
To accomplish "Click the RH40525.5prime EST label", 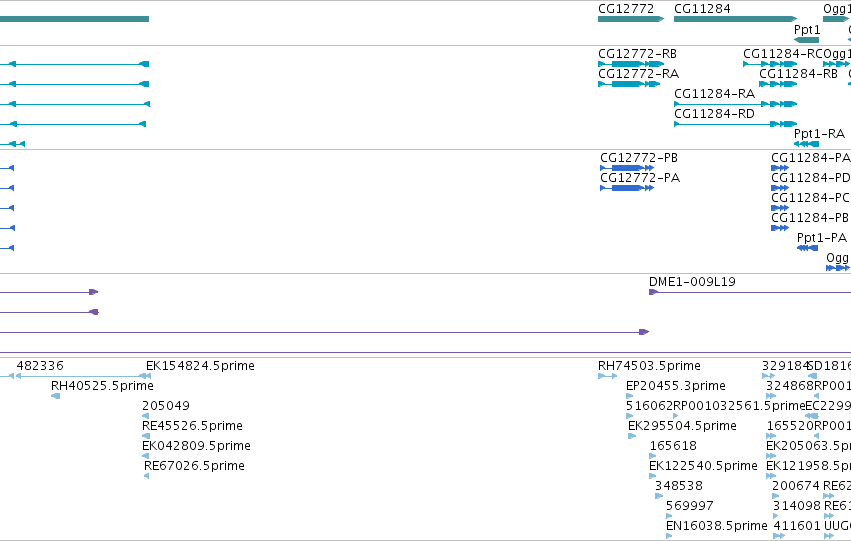I will pos(102,386).
